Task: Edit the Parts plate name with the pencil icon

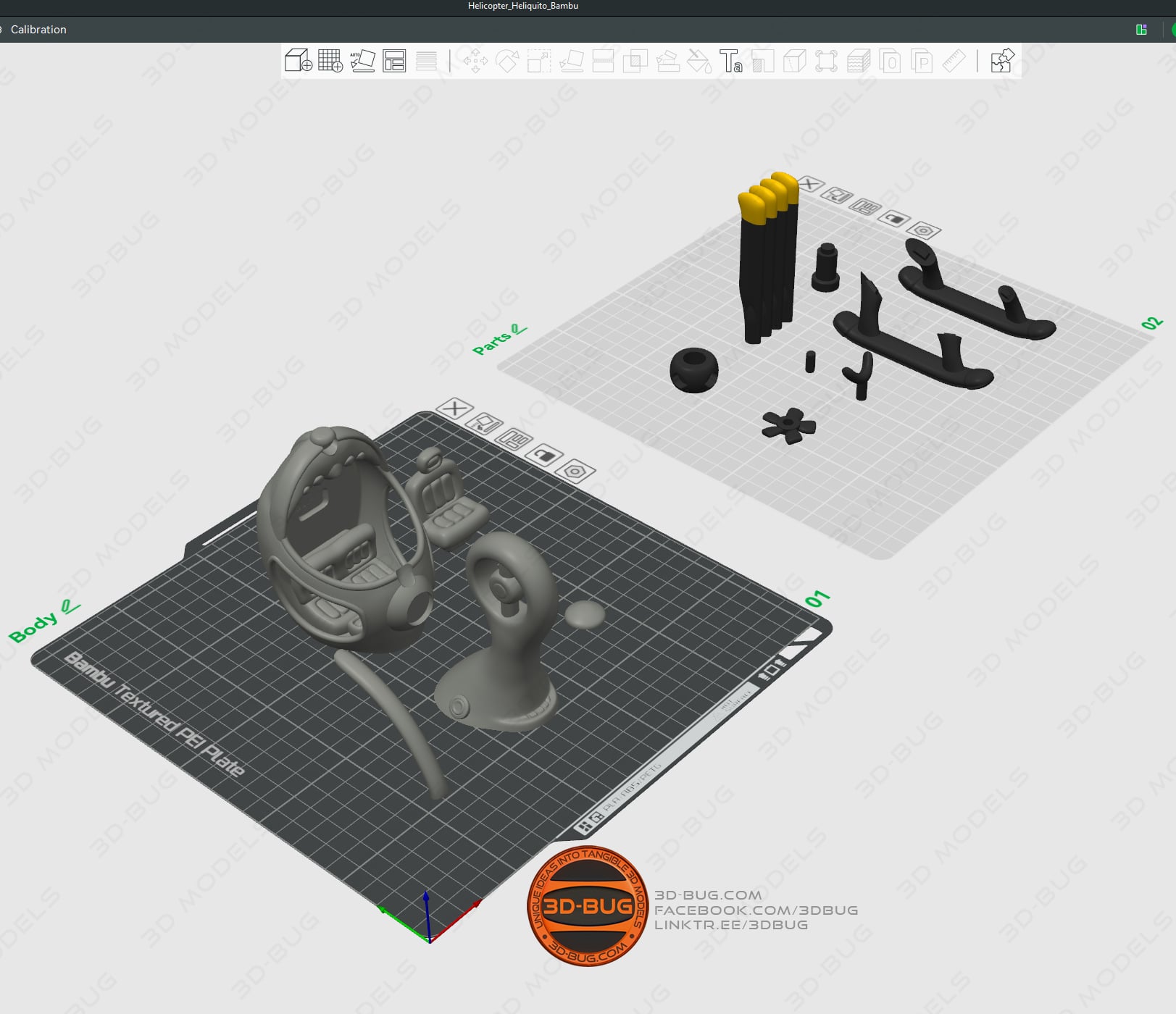Action: coord(519,330)
